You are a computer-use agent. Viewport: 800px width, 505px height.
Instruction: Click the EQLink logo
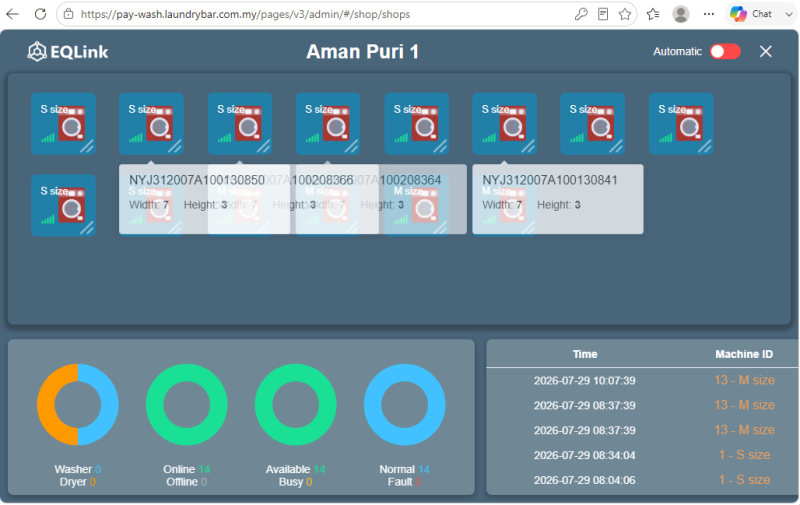tap(68, 52)
